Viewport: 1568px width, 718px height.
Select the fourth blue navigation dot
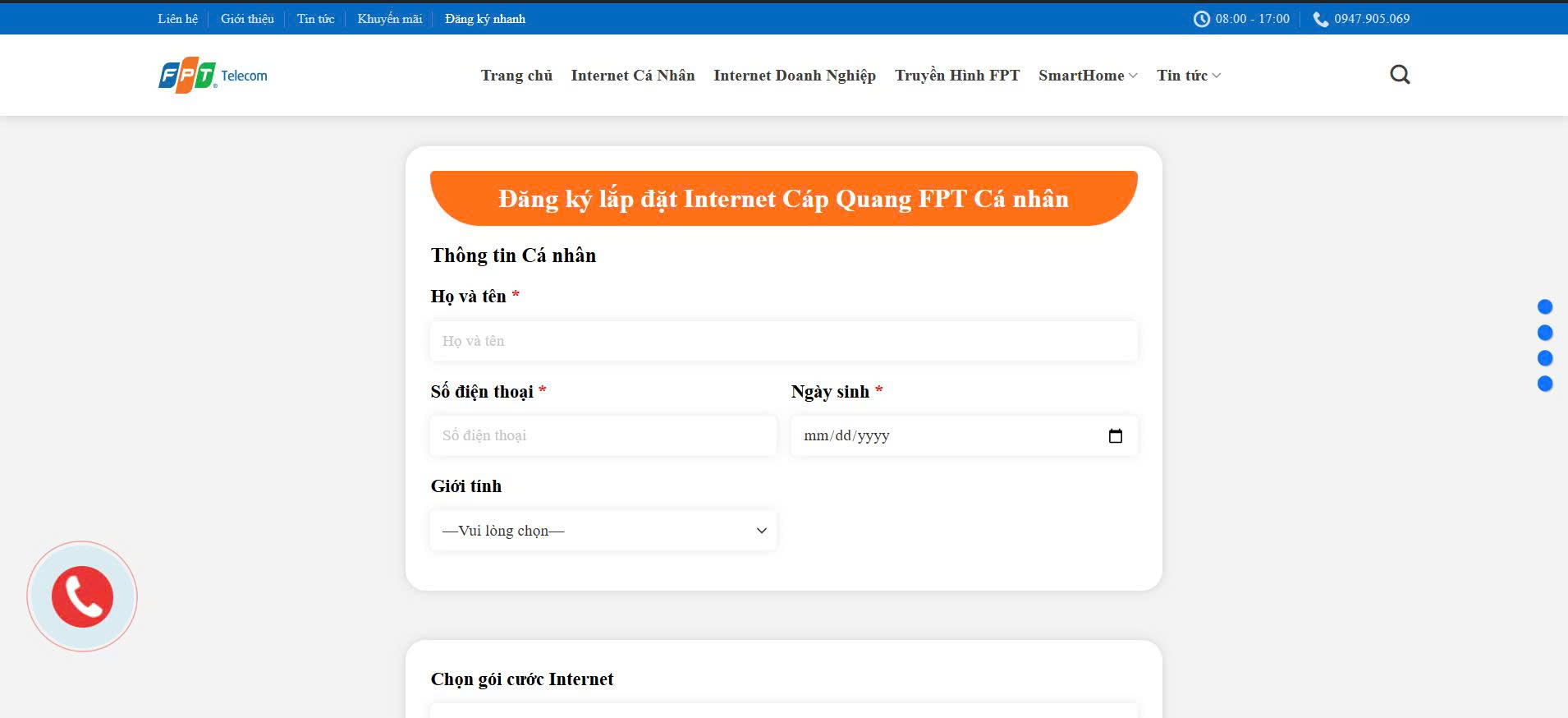[x=1544, y=384]
